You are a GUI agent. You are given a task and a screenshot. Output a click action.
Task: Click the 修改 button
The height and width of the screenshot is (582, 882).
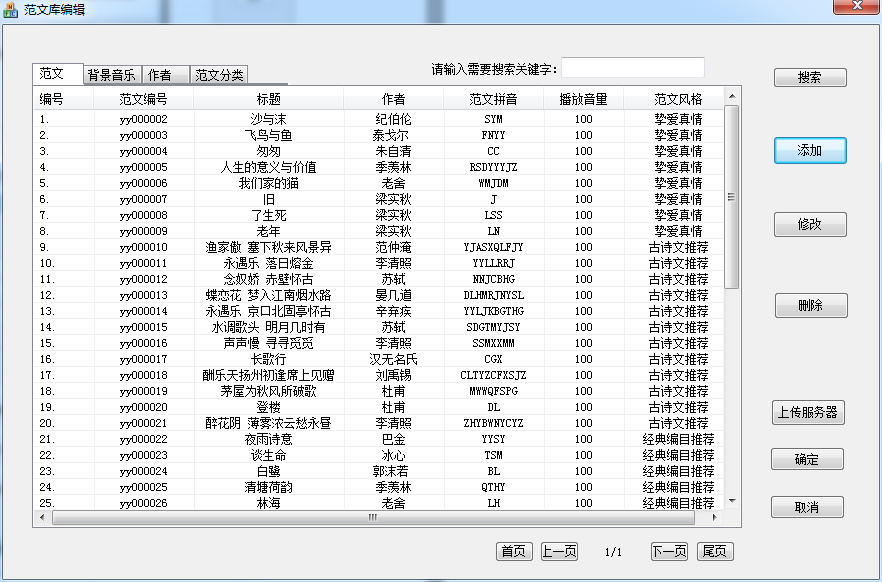(x=809, y=224)
